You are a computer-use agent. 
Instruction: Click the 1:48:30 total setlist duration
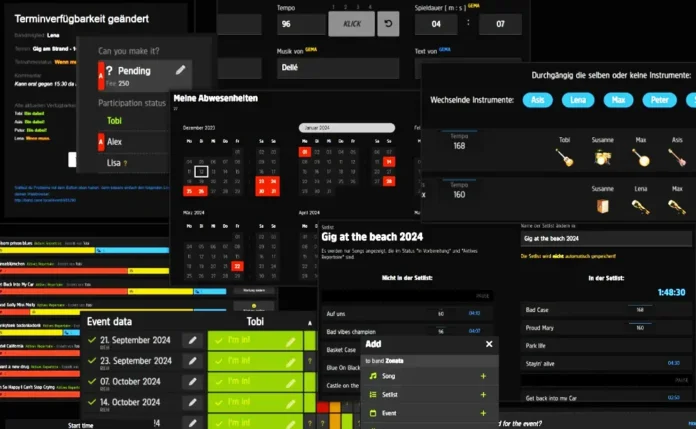click(x=671, y=292)
